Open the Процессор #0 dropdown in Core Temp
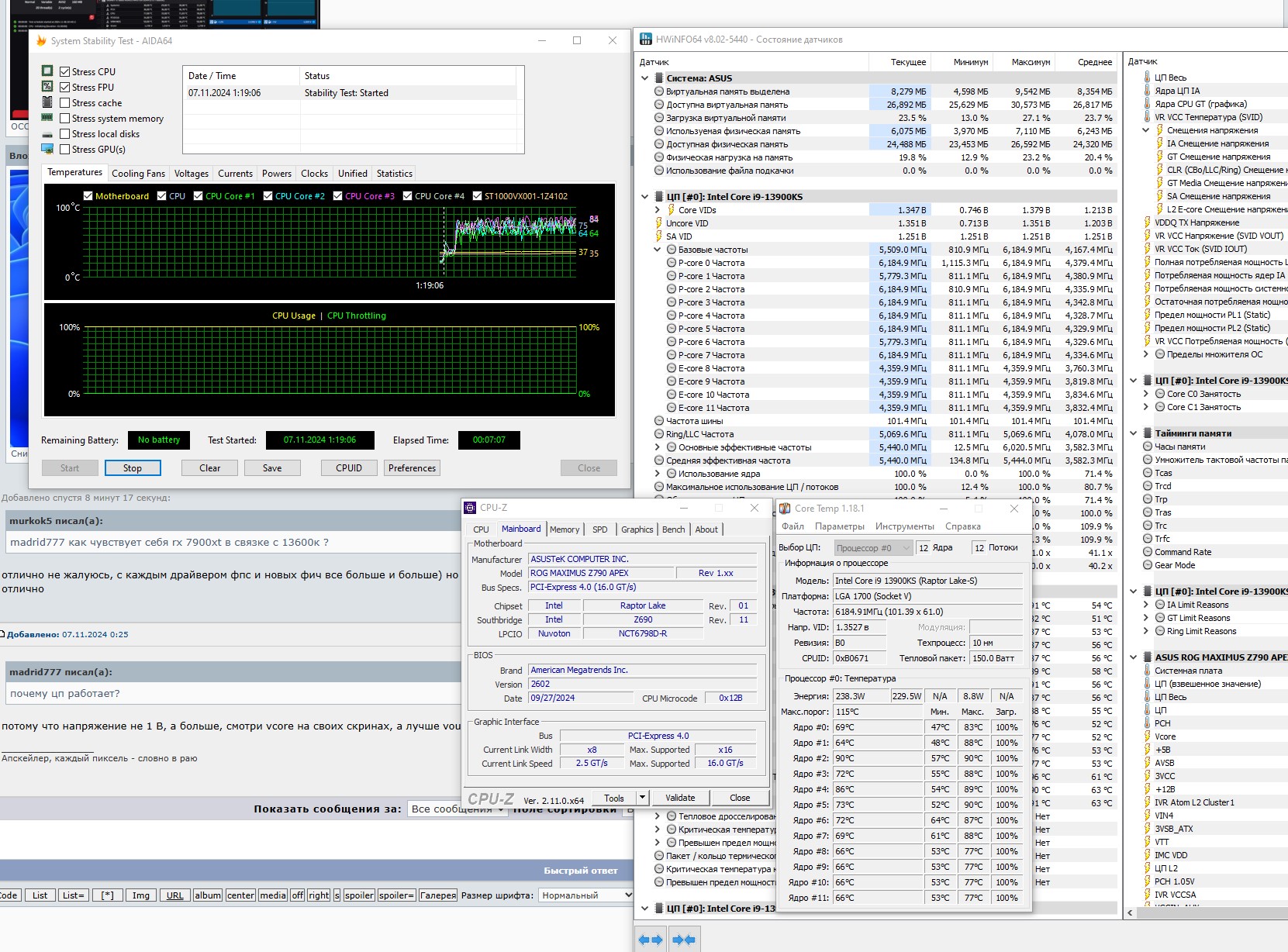The image size is (1288, 952). (x=873, y=548)
